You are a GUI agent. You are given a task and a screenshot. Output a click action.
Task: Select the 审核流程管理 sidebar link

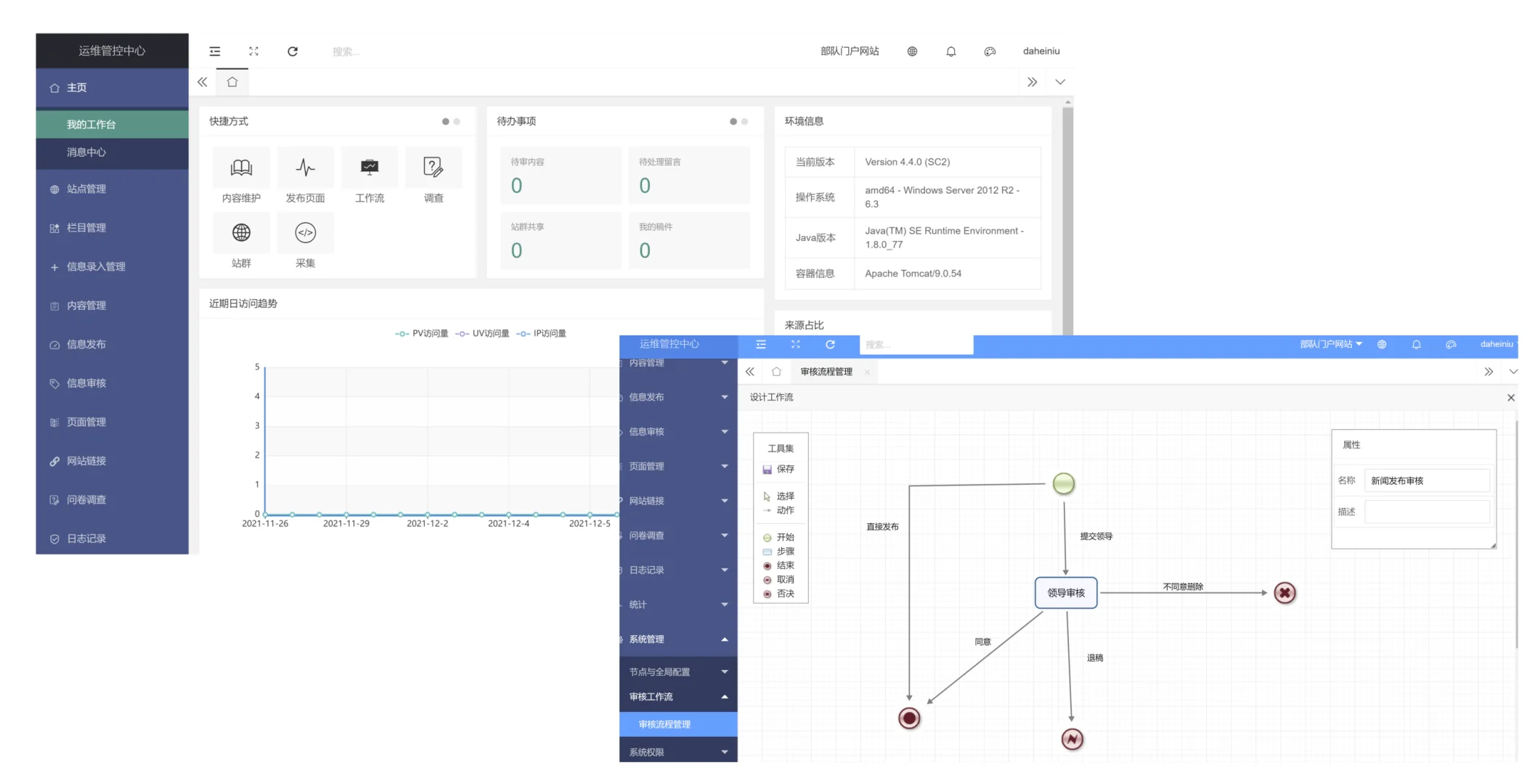[664, 724]
